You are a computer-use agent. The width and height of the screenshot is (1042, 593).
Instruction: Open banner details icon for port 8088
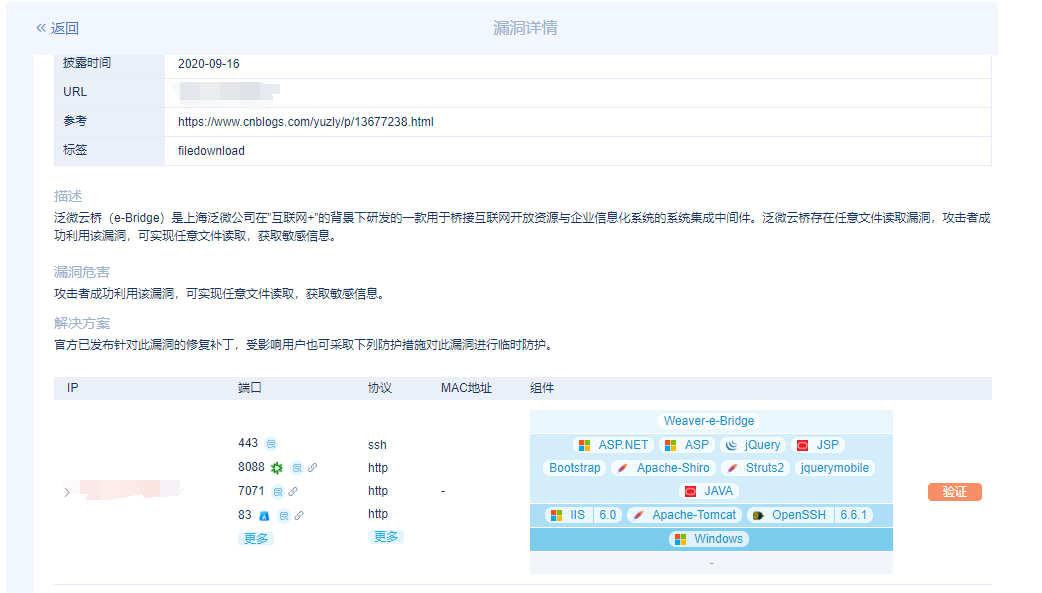click(x=297, y=468)
